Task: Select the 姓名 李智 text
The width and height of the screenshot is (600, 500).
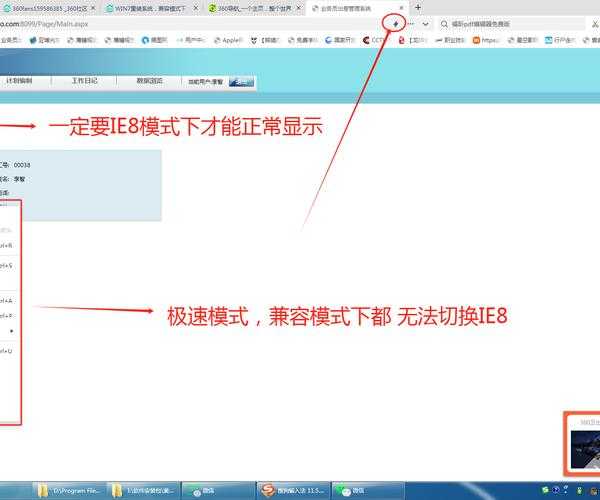Action: point(13,179)
